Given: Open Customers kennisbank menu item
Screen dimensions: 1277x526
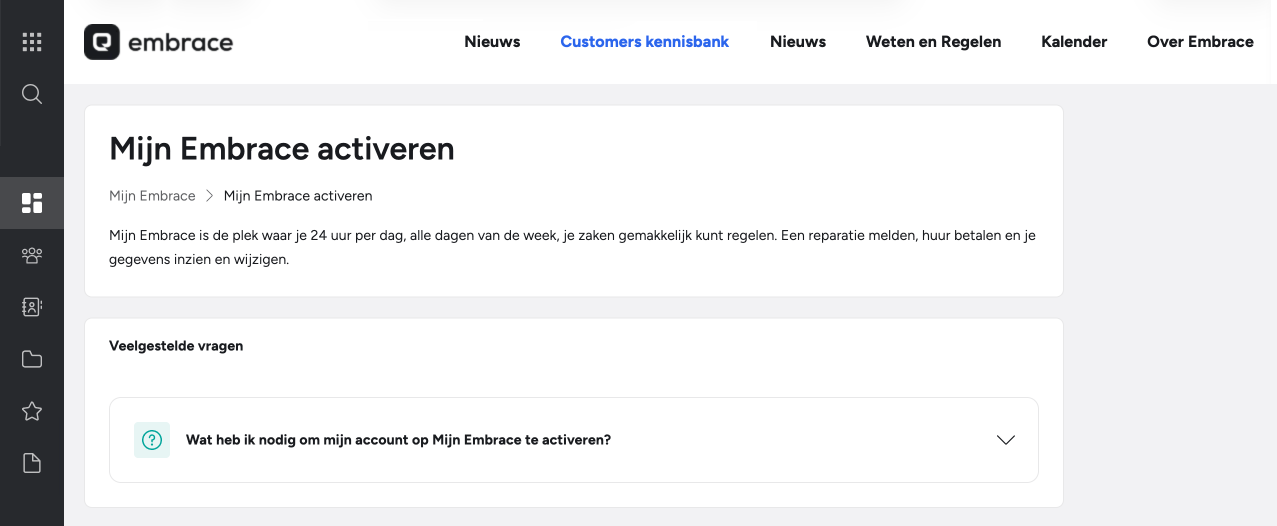Looking at the screenshot, I should [x=645, y=42].
